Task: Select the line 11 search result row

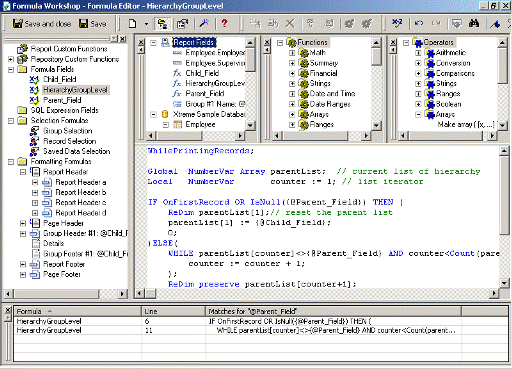Action: click(x=261, y=330)
